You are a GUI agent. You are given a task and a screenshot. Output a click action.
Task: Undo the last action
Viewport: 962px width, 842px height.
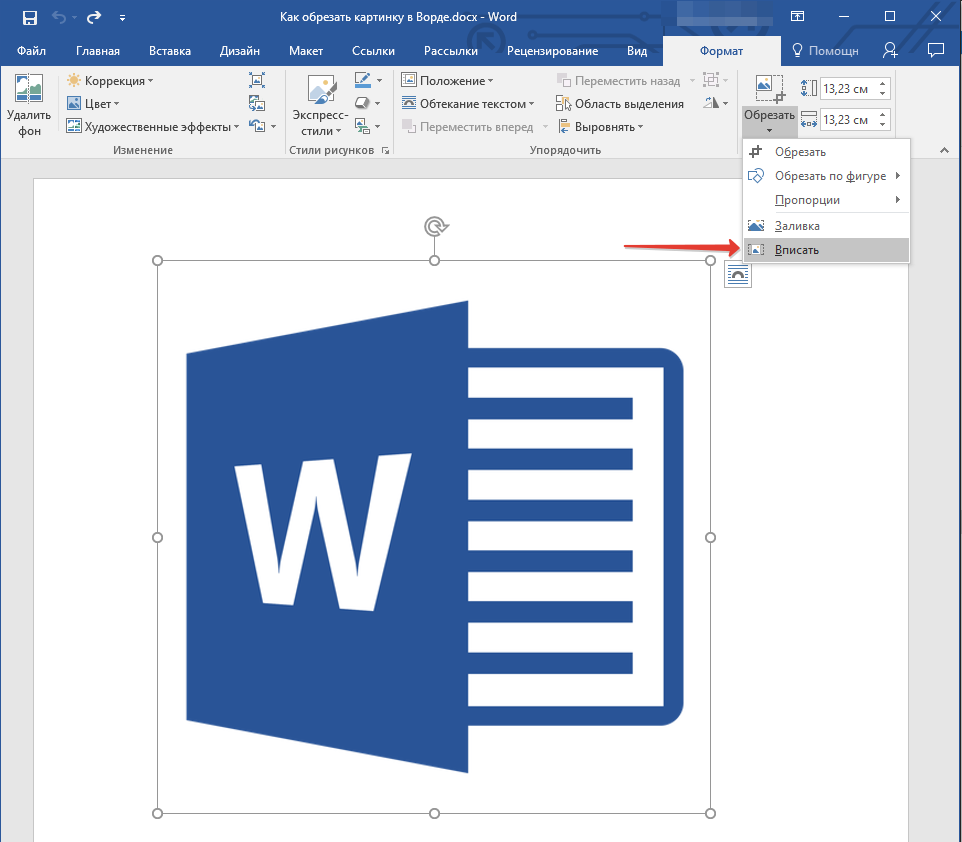click(x=59, y=17)
